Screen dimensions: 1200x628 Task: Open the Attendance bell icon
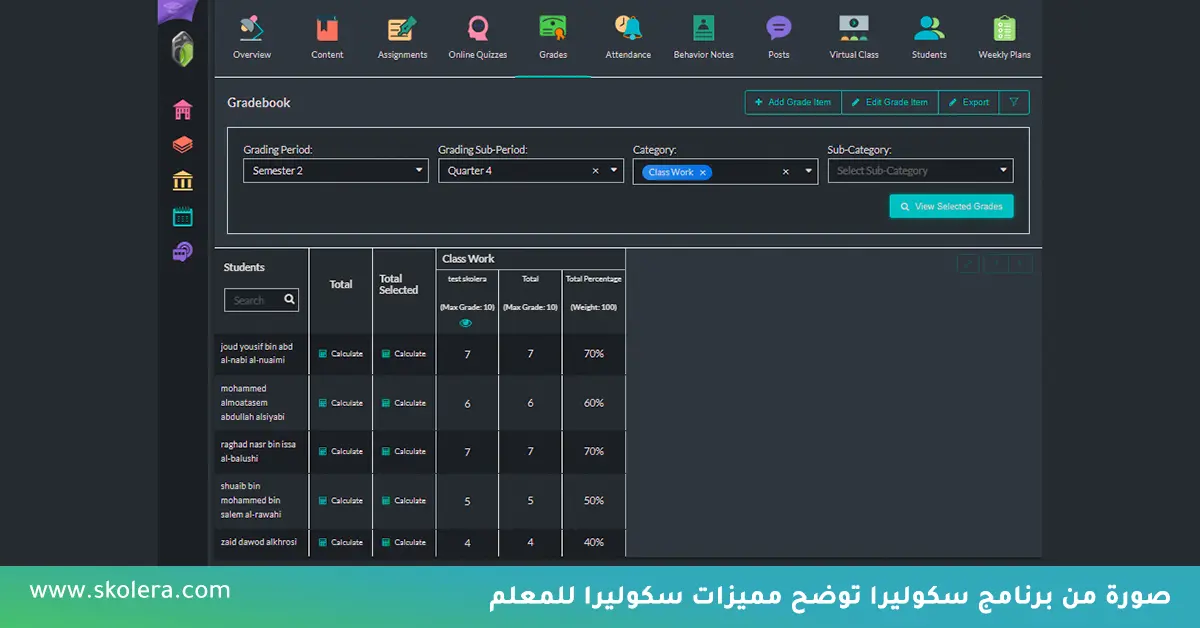[x=628, y=28]
